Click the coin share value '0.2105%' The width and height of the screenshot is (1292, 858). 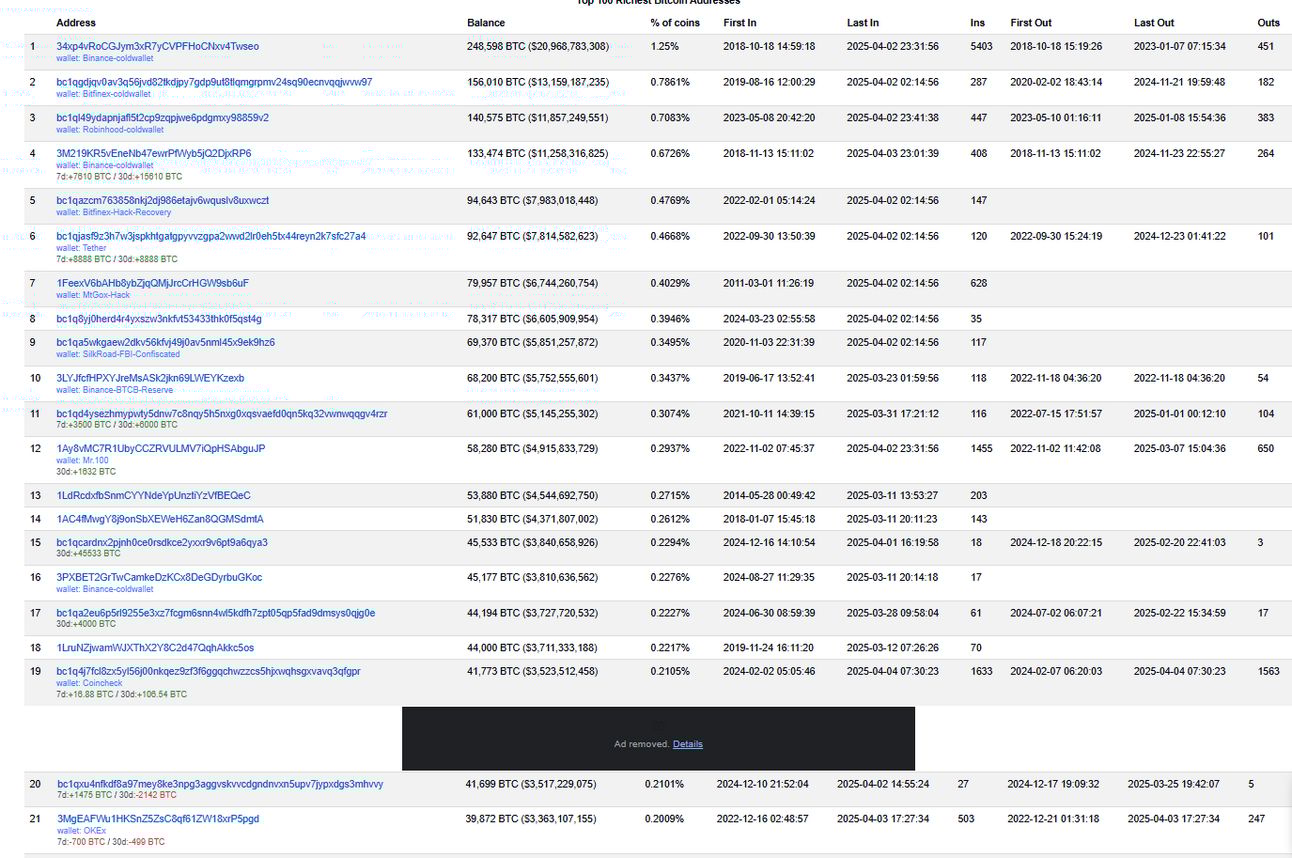click(670, 671)
